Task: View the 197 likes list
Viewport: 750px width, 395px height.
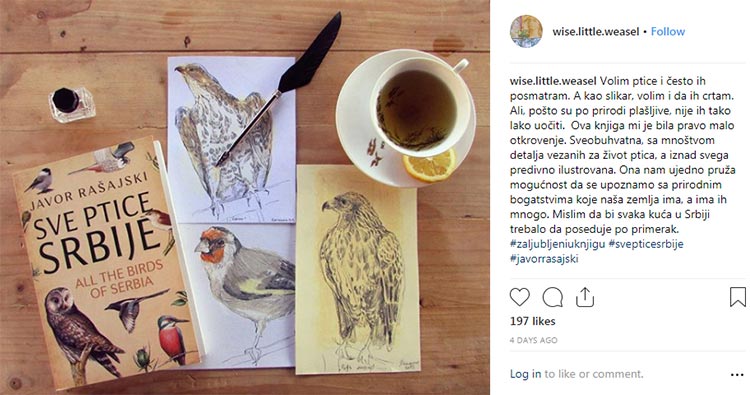Action: pos(532,321)
